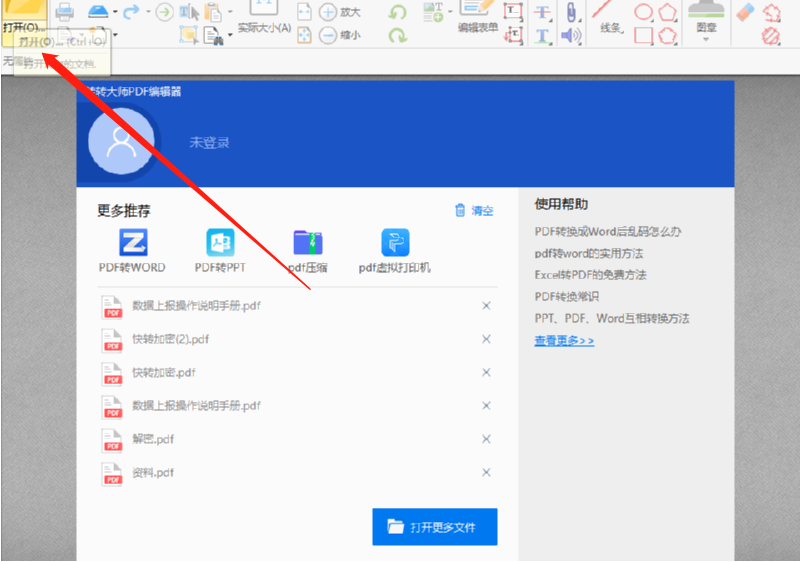This screenshot has height=562, width=800.
Task: Click the 未登录 not logged in text
Action: [209, 142]
